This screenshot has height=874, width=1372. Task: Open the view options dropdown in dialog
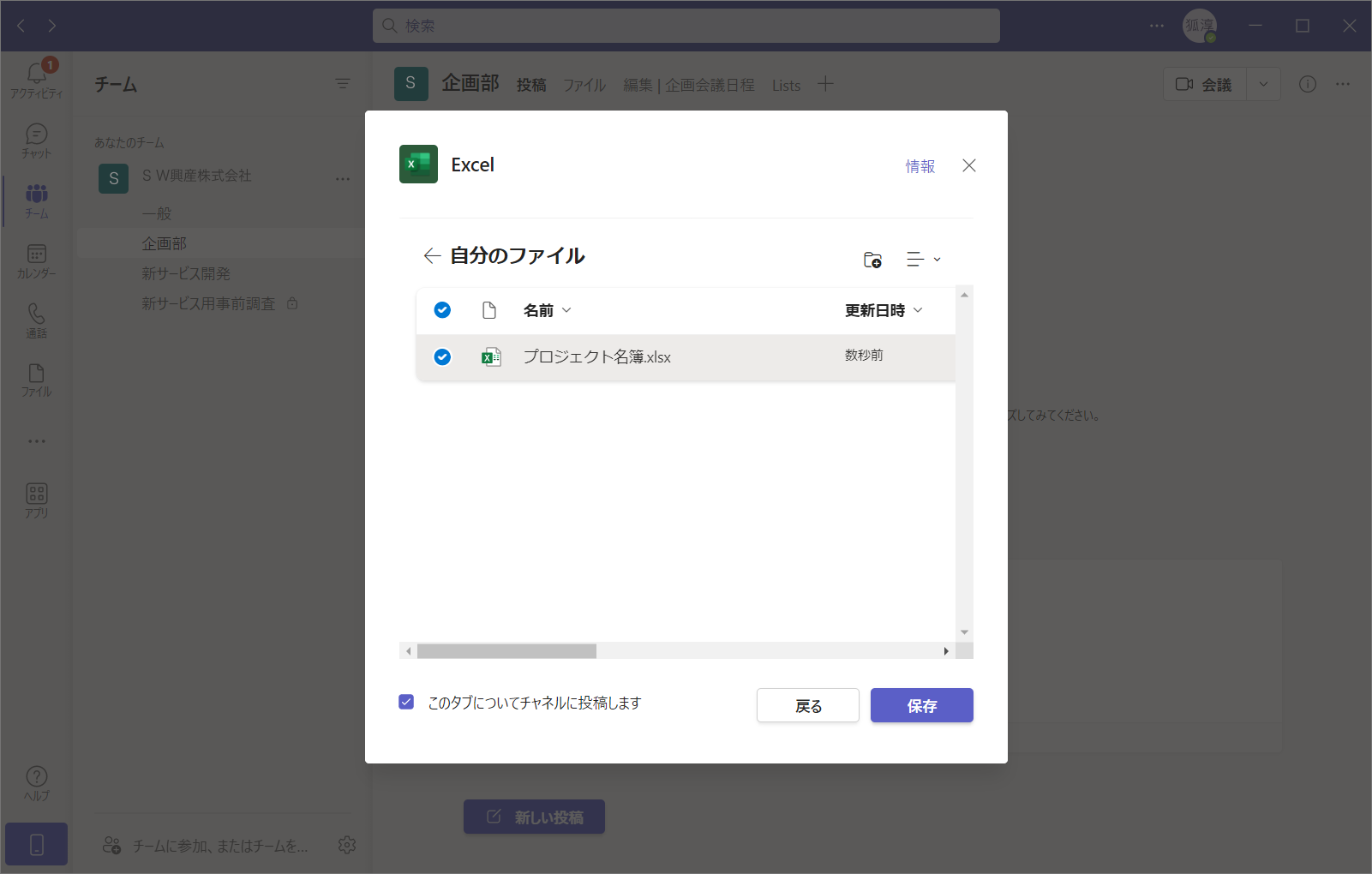[x=924, y=259]
